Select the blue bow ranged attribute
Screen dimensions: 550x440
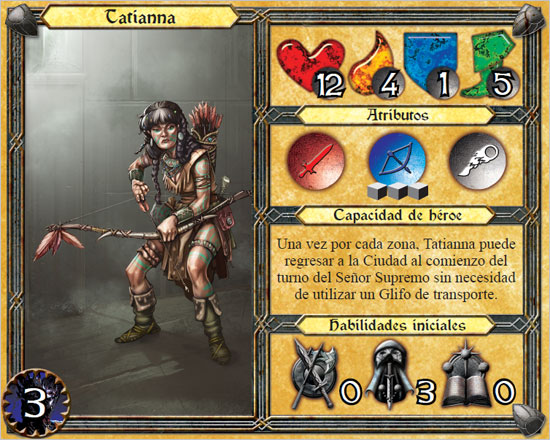click(x=397, y=160)
